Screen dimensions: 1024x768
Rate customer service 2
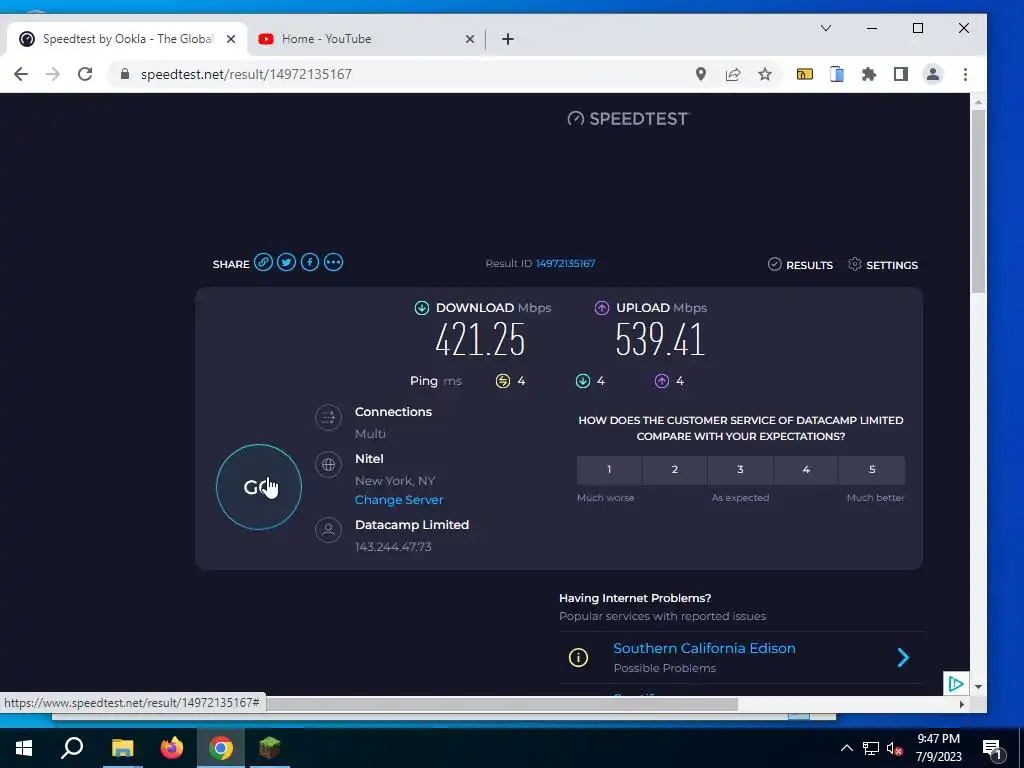coord(675,470)
